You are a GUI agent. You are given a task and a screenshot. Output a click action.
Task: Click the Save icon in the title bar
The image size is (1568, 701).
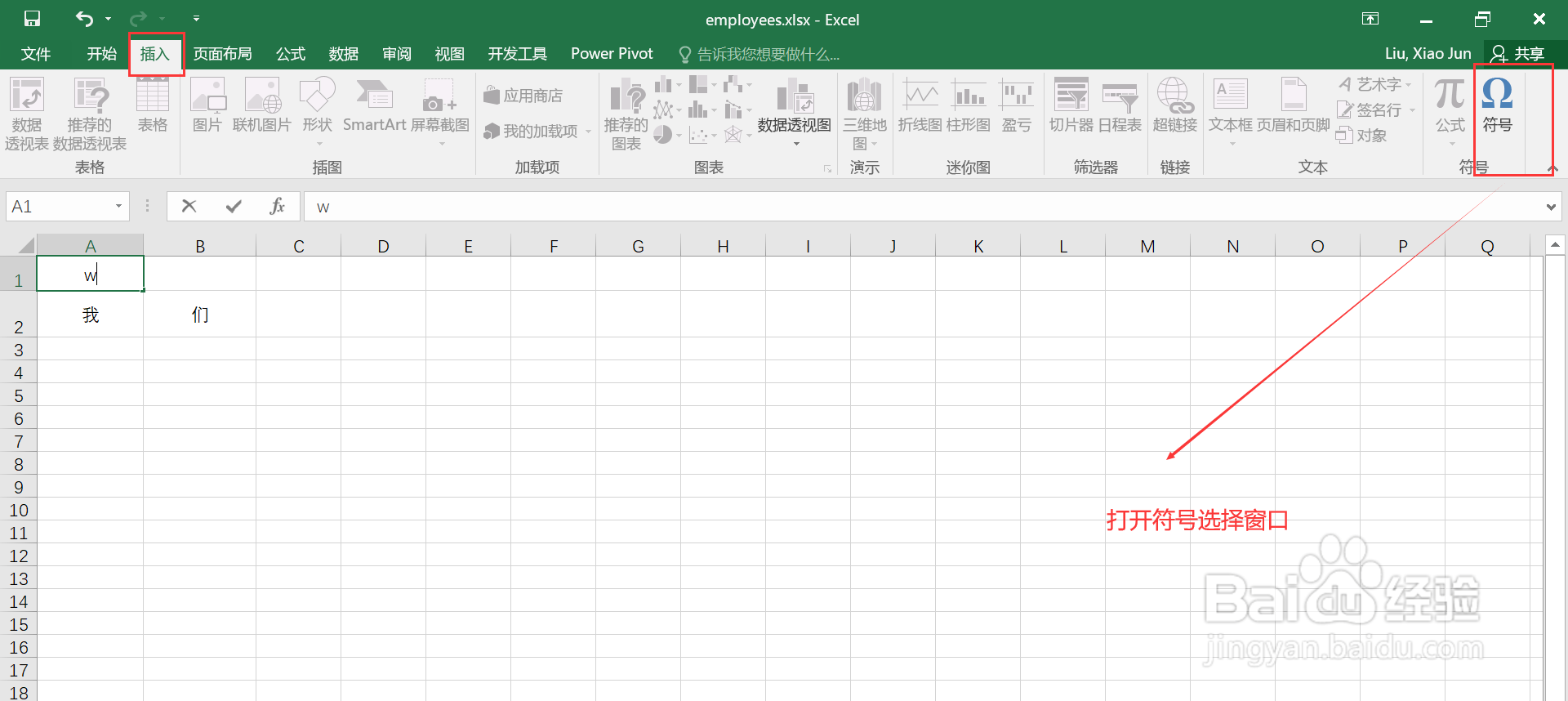32,19
